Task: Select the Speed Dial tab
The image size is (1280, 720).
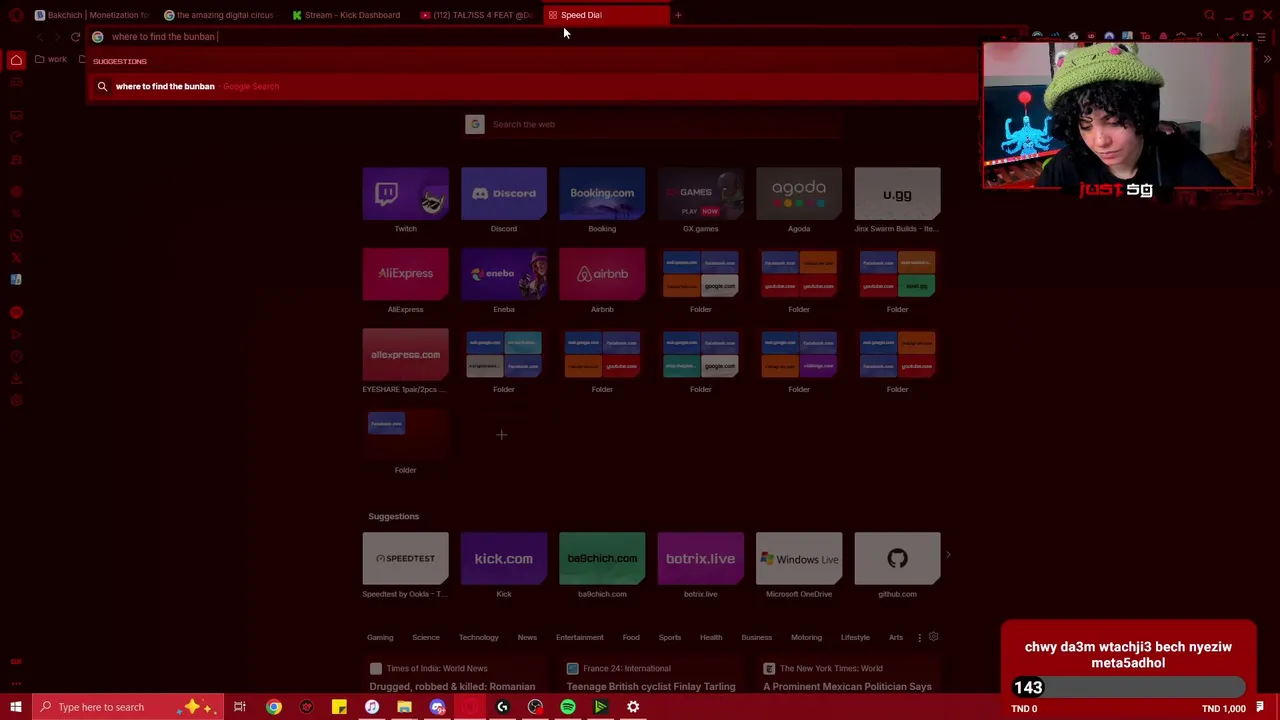Action: tap(604, 15)
